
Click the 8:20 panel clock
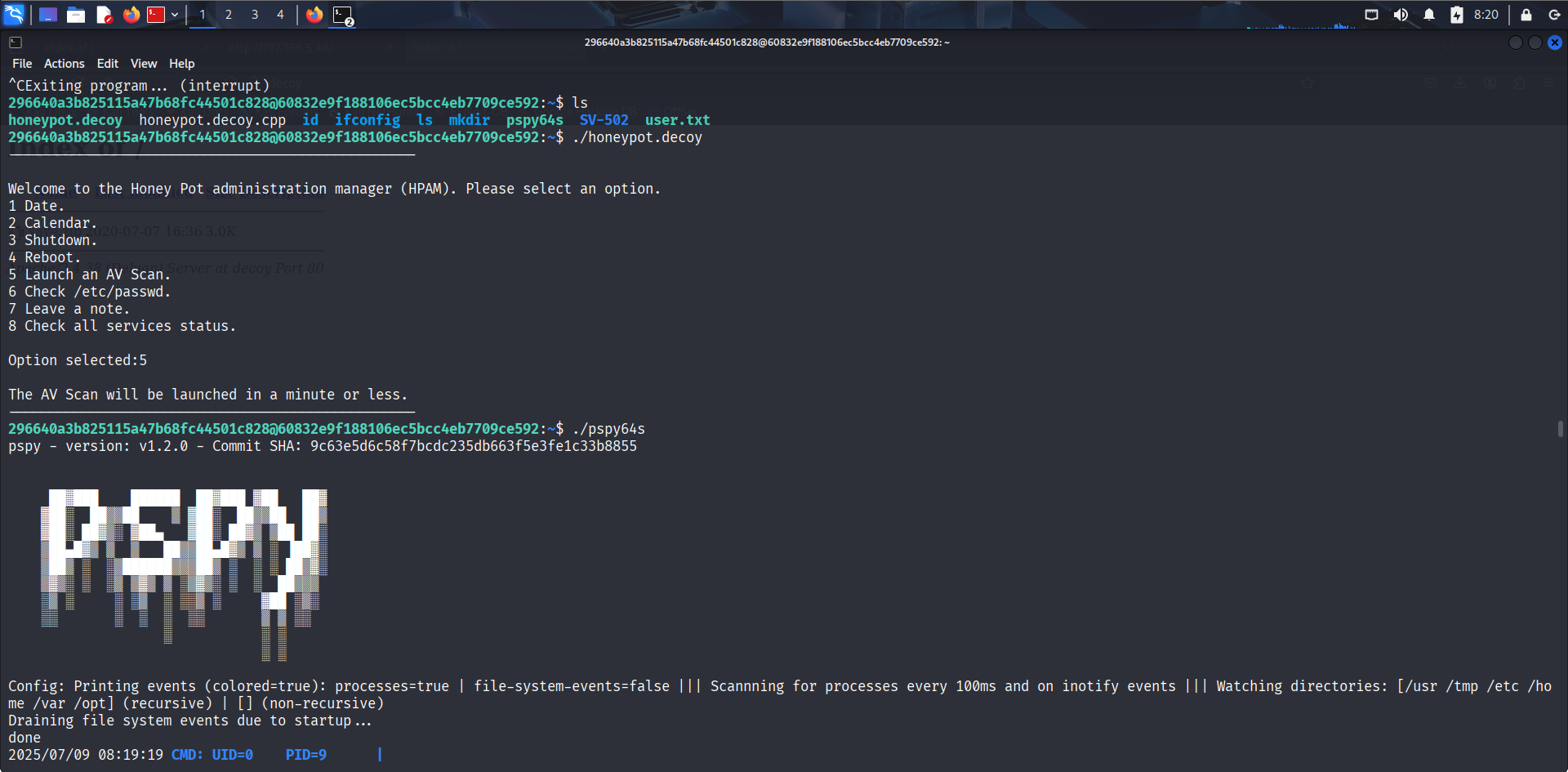(x=1486, y=15)
